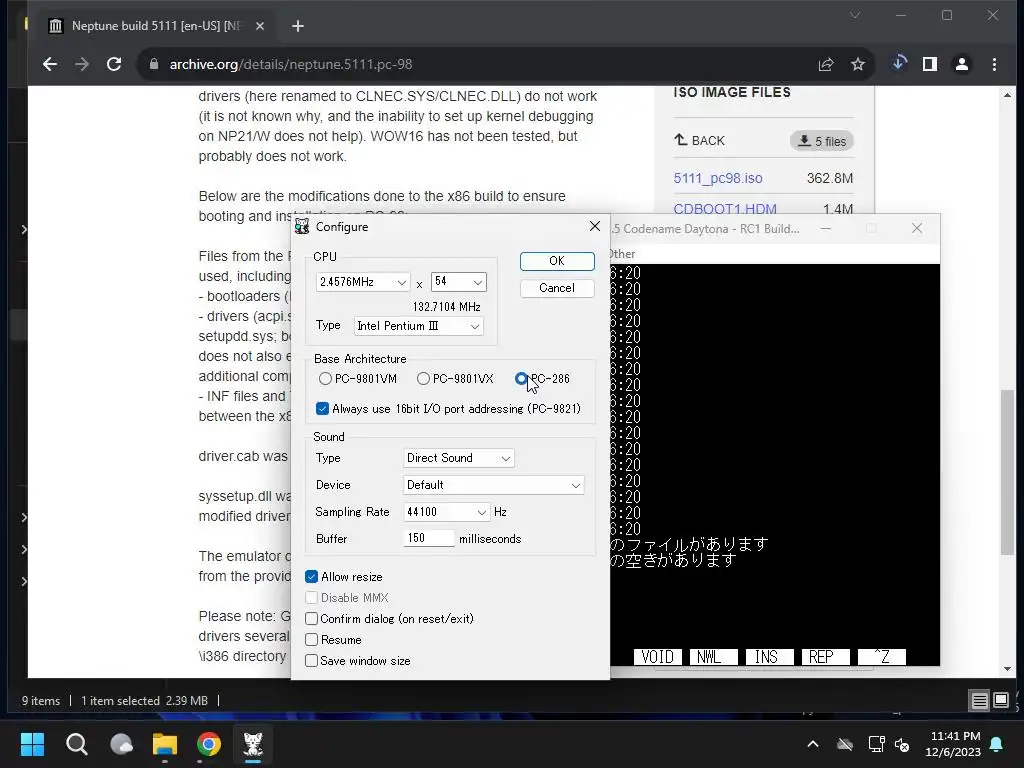This screenshot has height=768, width=1024.
Task: Reload the archive.org page
Action: click(114, 64)
